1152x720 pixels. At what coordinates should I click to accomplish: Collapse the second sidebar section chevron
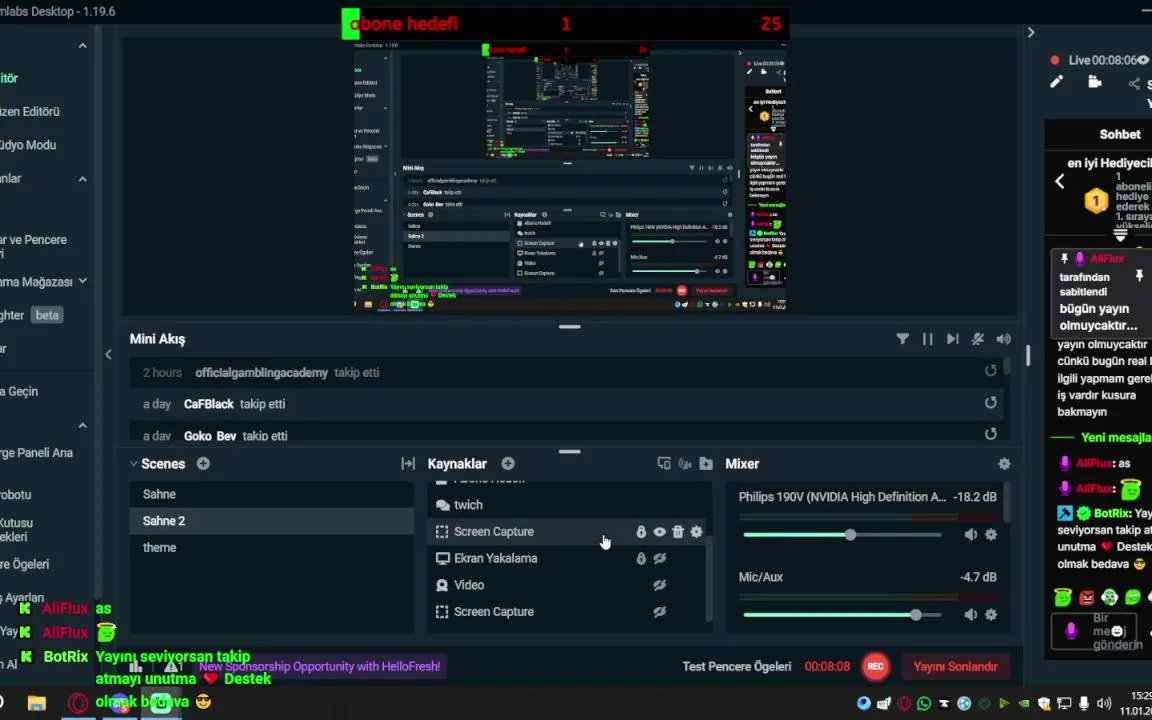tap(83, 179)
